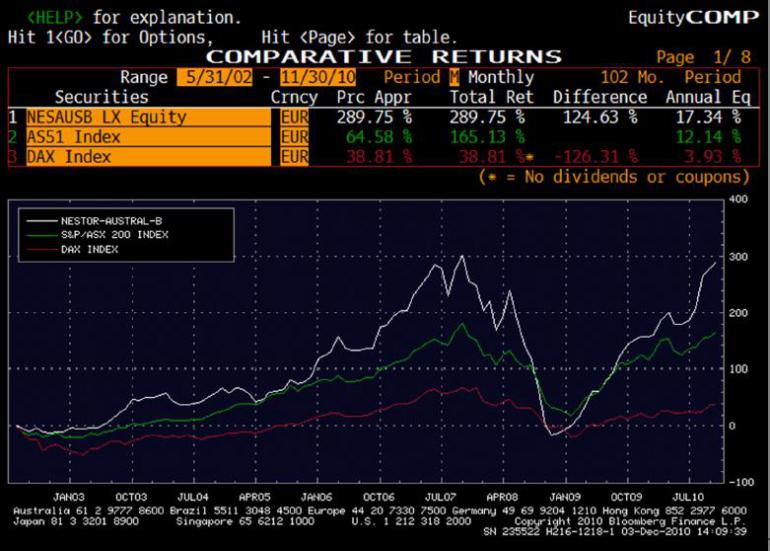
Task: Edit the range start date 5/31/02
Action: (x=215, y=77)
